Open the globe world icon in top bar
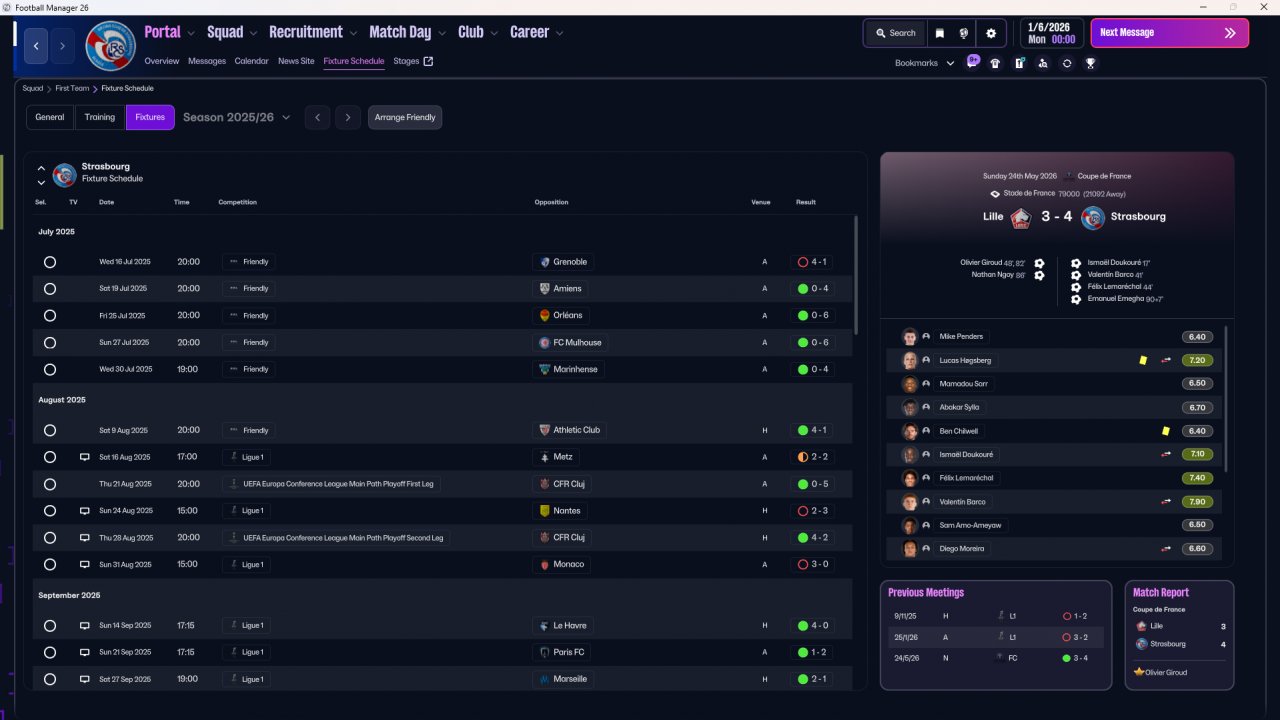 pos(964,33)
